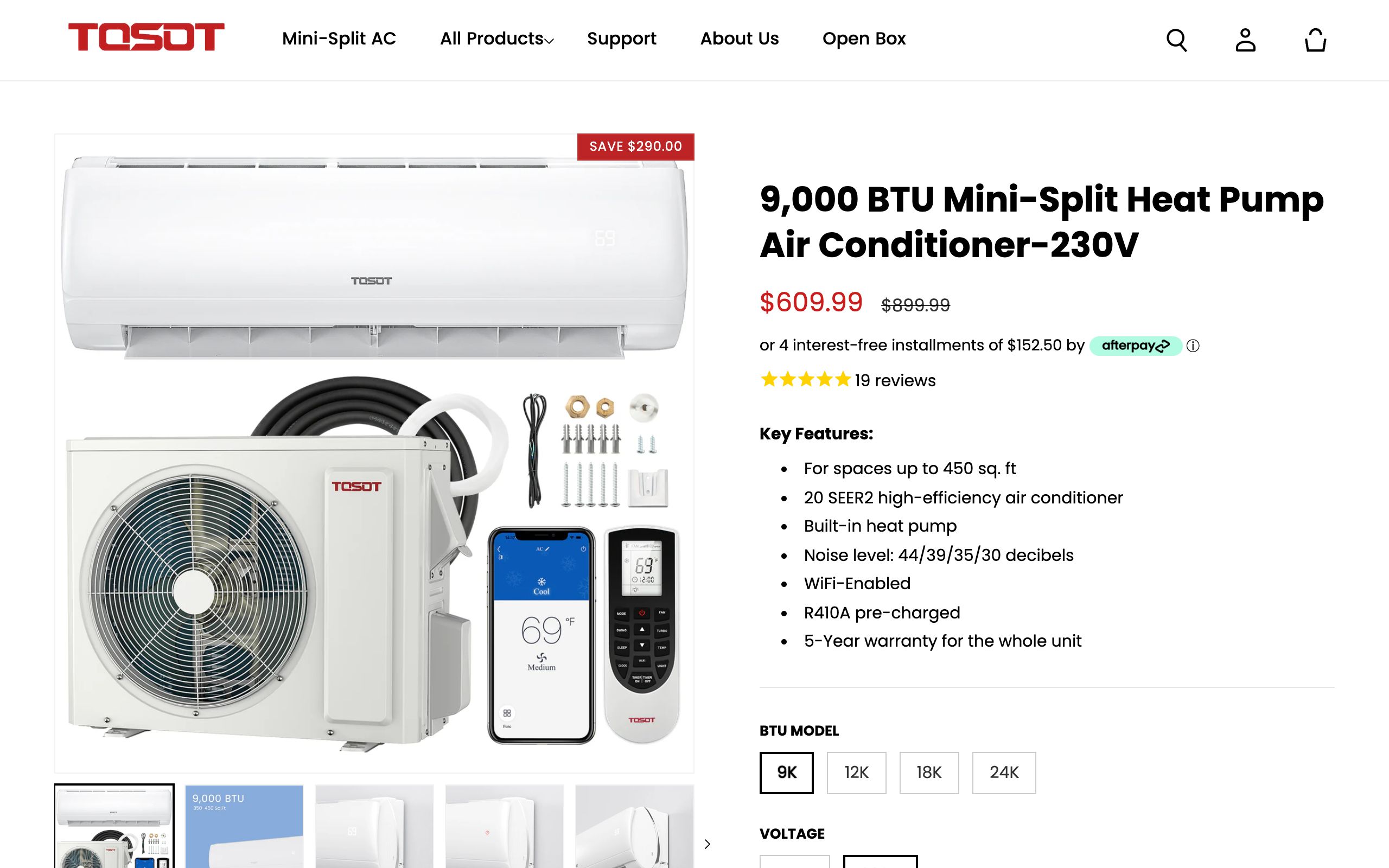Open the search icon in header
Viewport: 1389px width, 868px height.
tap(1177, 40)
